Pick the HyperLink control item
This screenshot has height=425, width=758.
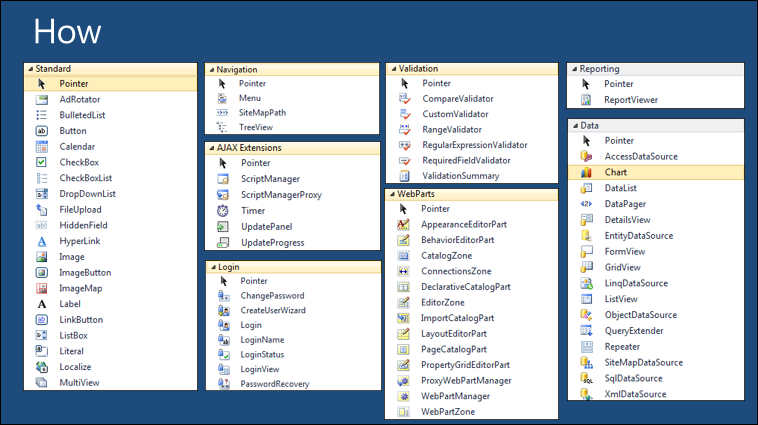pos(79,241)
